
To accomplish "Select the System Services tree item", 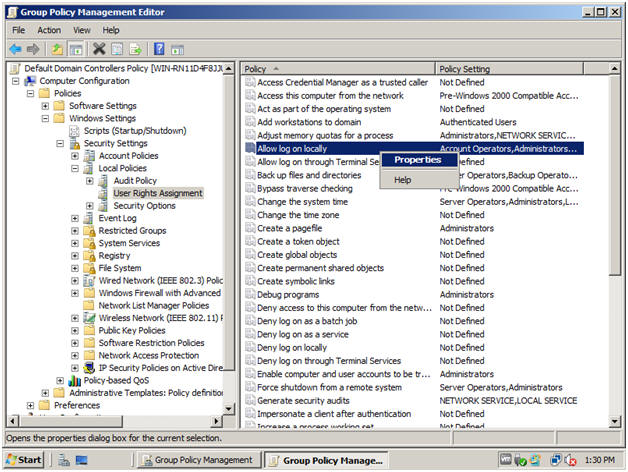I will coord(129,243).
